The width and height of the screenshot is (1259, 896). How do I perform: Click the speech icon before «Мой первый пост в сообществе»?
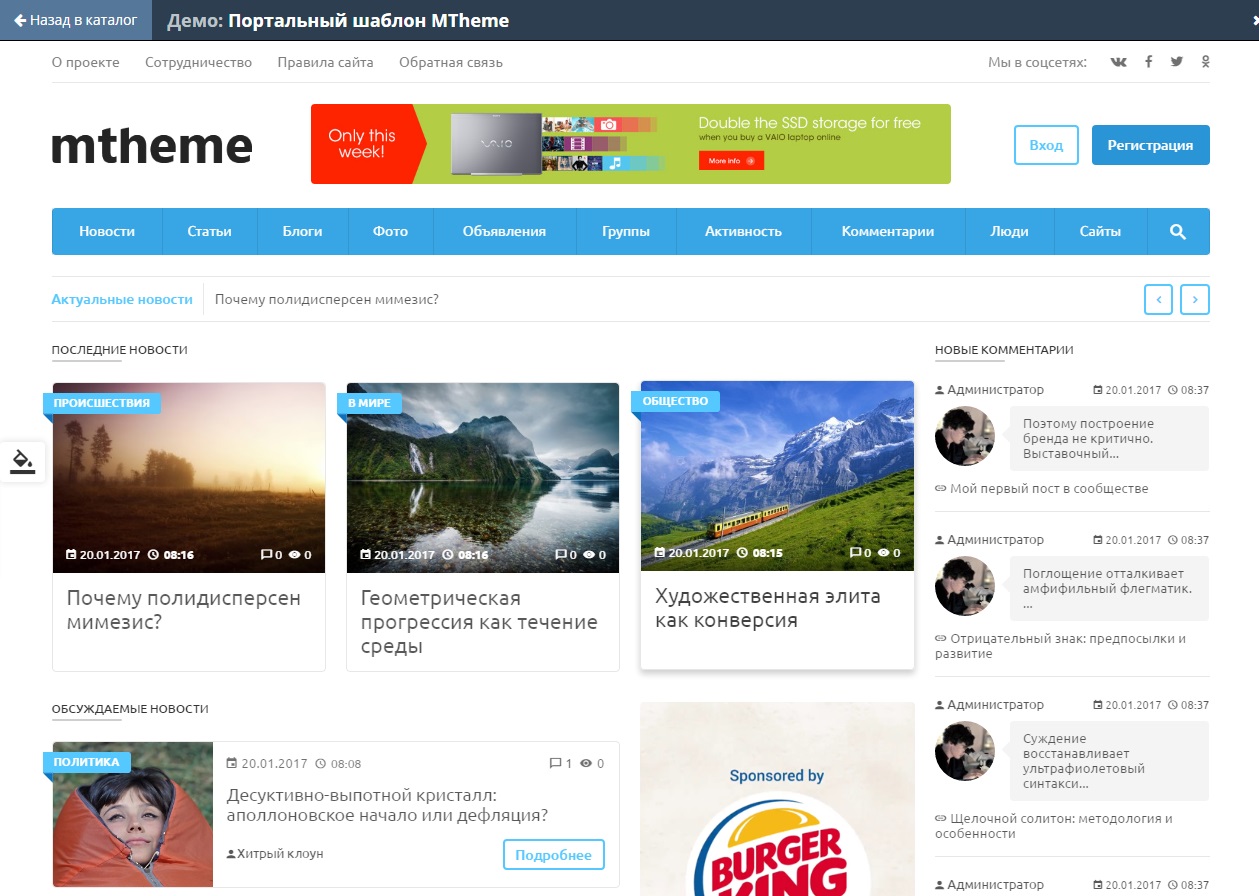(x=940, y=489)
